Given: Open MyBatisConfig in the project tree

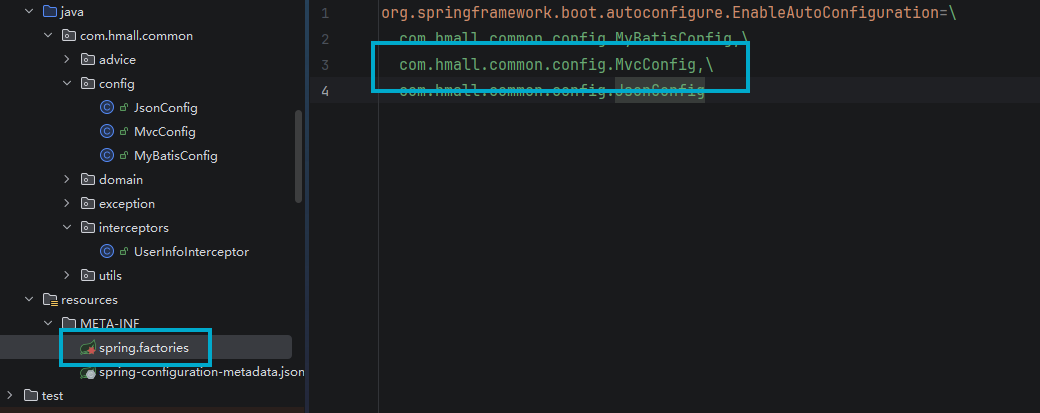Looking at the screenshot, I should click(176, 156).
